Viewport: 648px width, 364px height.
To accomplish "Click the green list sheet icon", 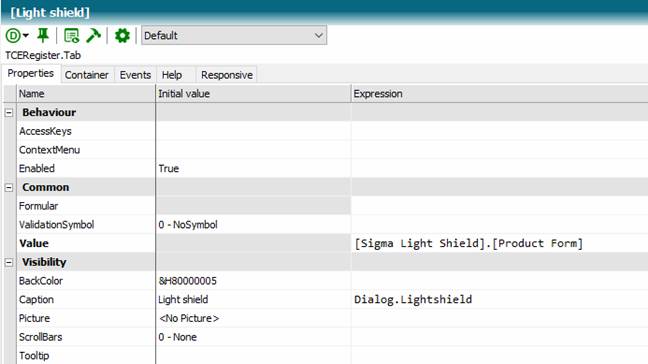I will point(71,36).
